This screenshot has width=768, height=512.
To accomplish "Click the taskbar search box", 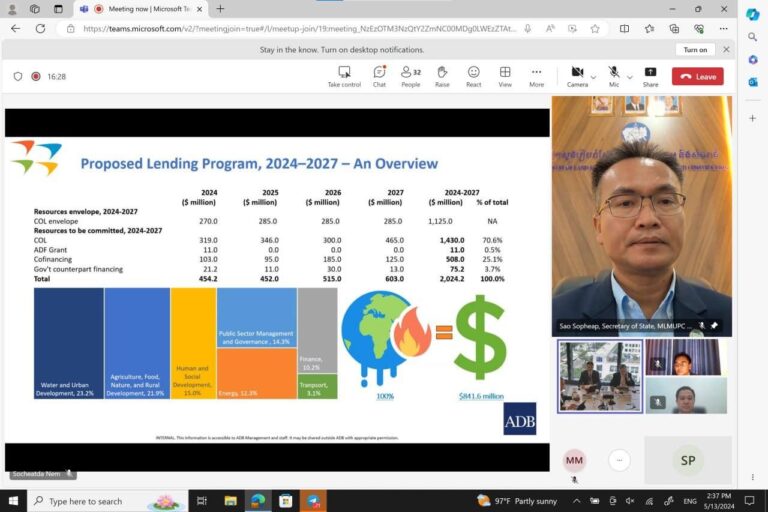I will coord(108,501).
